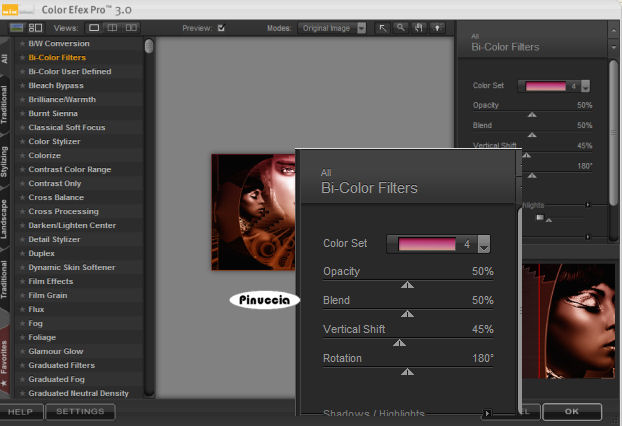Select Graduated Neutral Density filter

click(79, 393)
